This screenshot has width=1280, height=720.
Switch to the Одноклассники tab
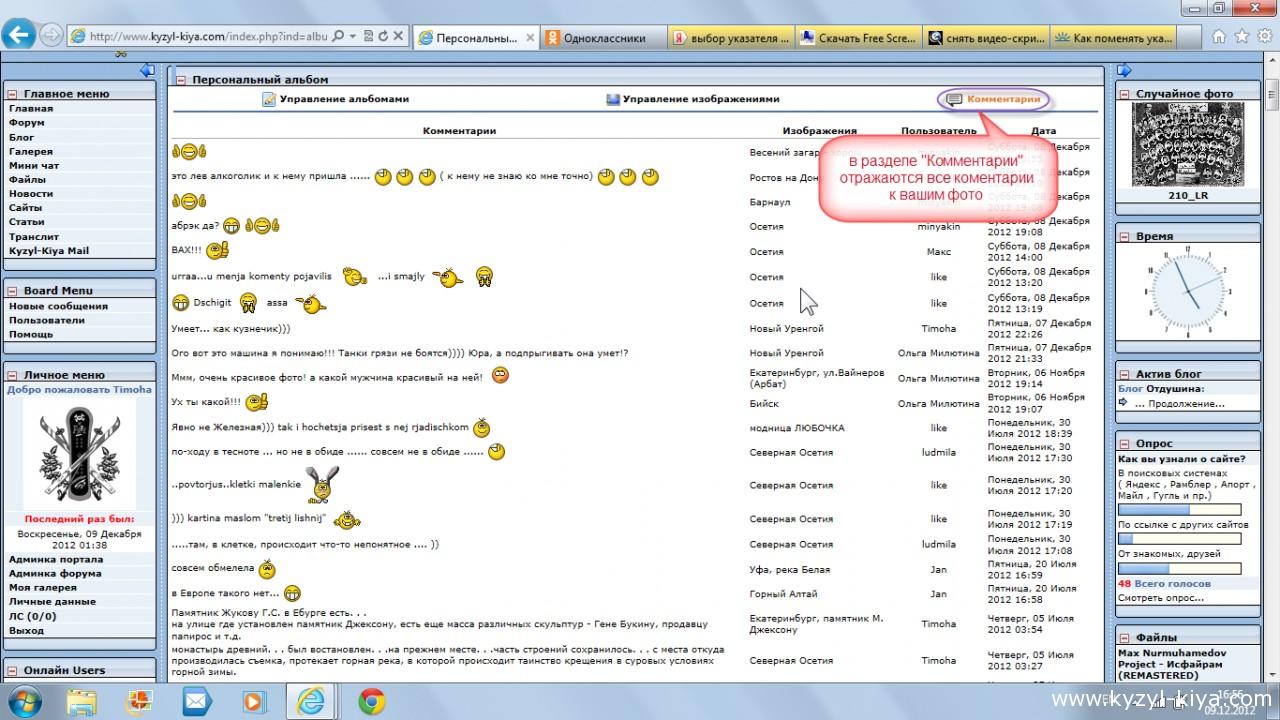coord(602,38)
